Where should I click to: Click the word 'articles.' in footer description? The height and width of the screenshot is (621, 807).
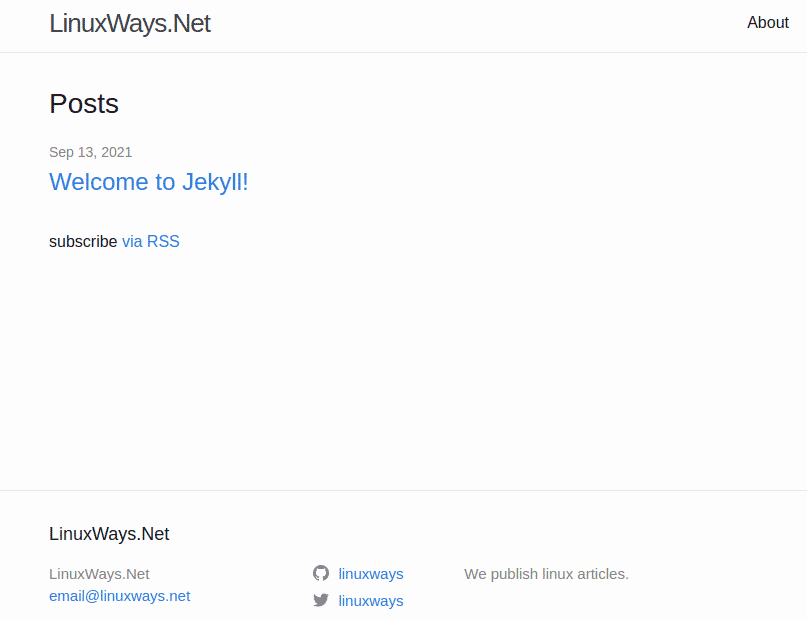click(603, 574)
